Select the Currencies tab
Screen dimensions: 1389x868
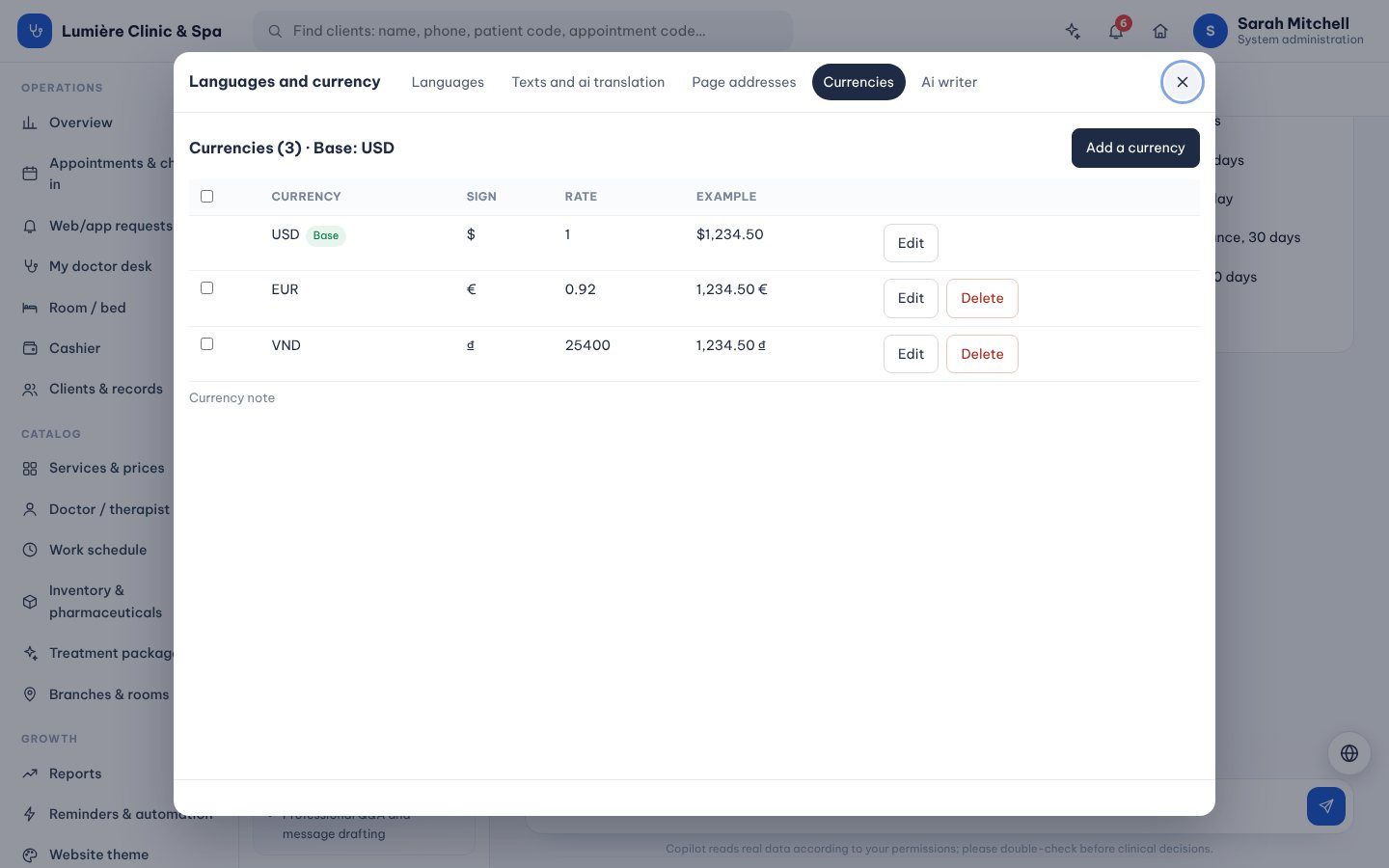[858, 82]
